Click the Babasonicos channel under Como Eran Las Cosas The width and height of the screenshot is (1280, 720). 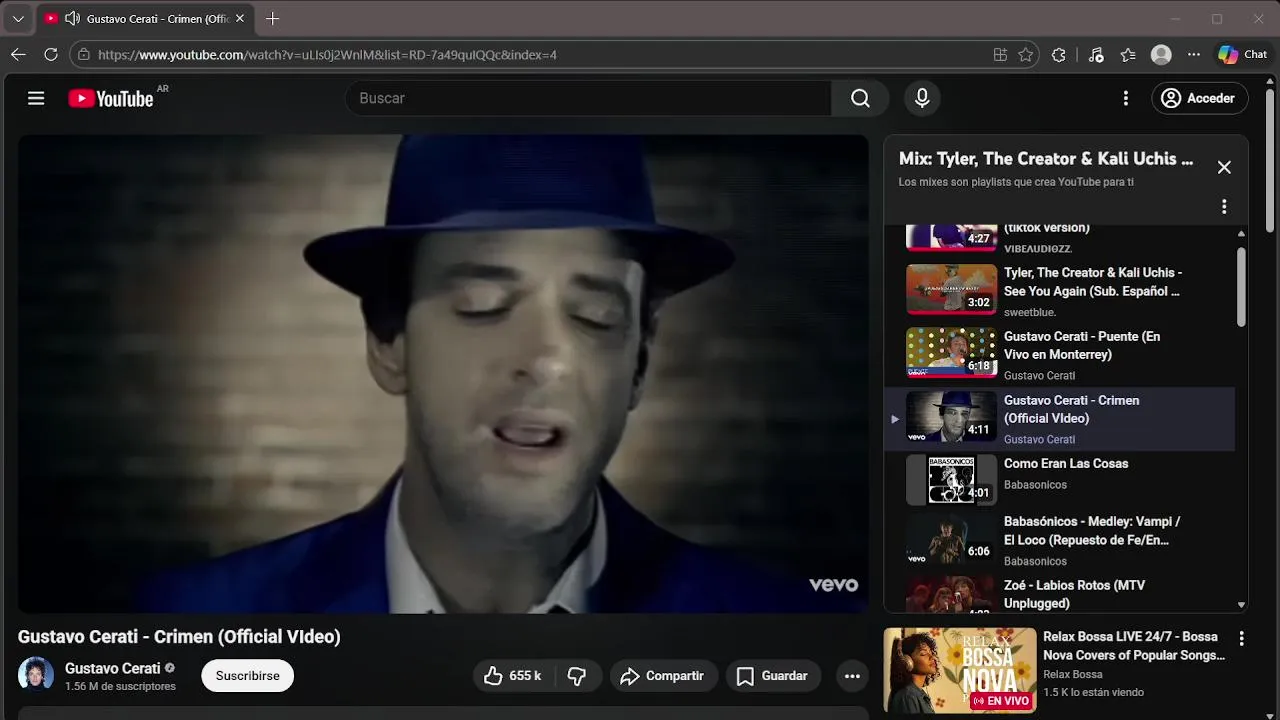(x=1035, y=485)
